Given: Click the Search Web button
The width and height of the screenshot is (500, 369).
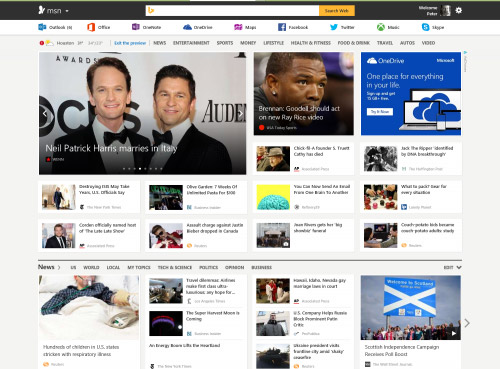Looking at the screenshot, I should coord(337,11).
